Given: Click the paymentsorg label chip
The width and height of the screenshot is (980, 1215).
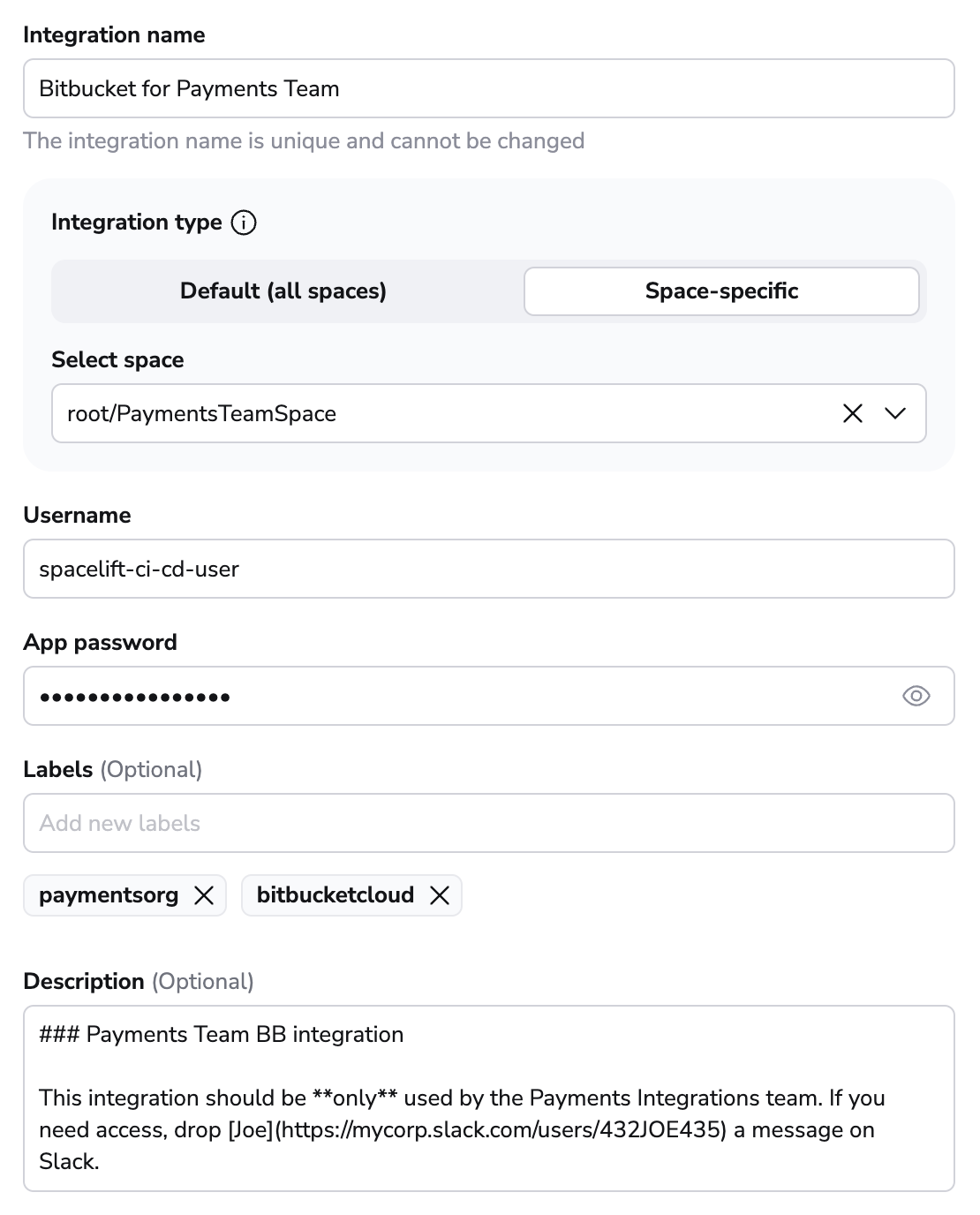Looking at the screenshot, I should click(108, 895).
